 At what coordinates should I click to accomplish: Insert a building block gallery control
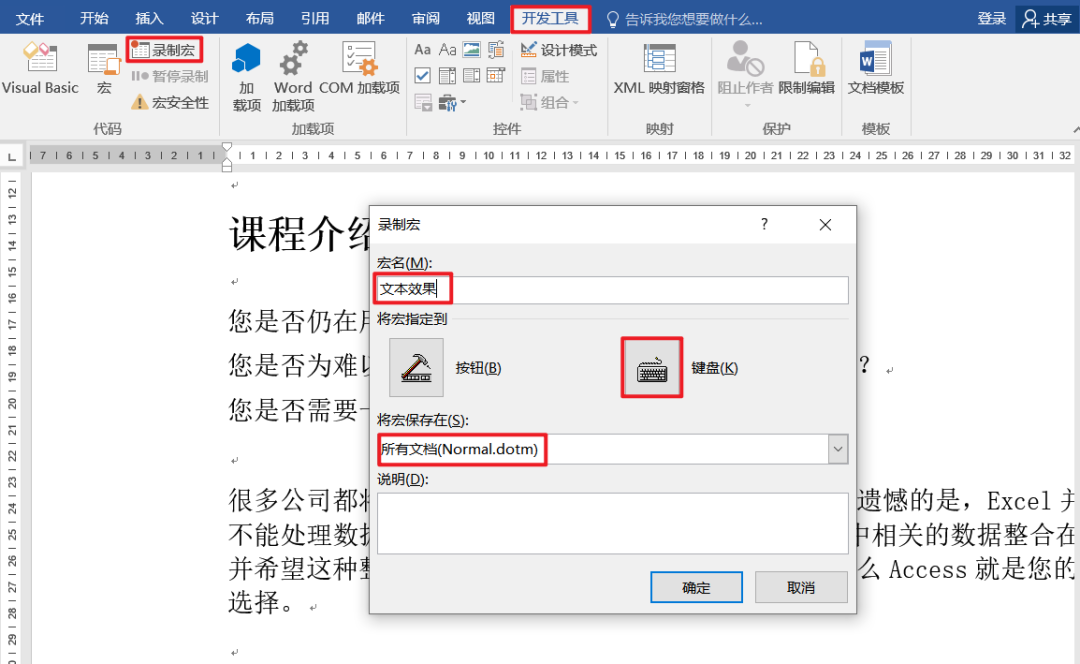(x=496, y=50)
